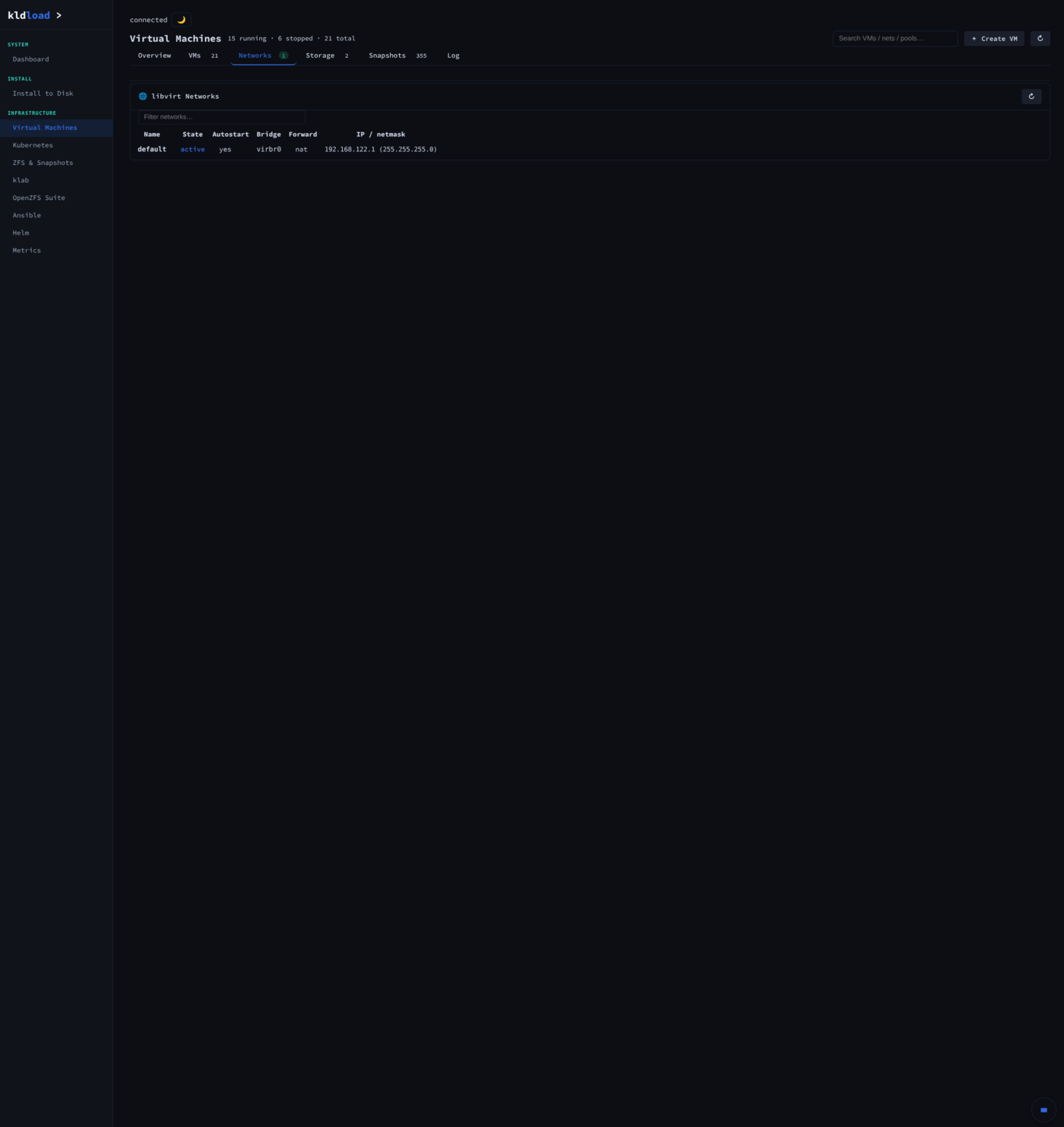Focus the Search VMs / nets / pools field
The height and width of the screenshot is (1127, 1064).
tap(895, 38)
